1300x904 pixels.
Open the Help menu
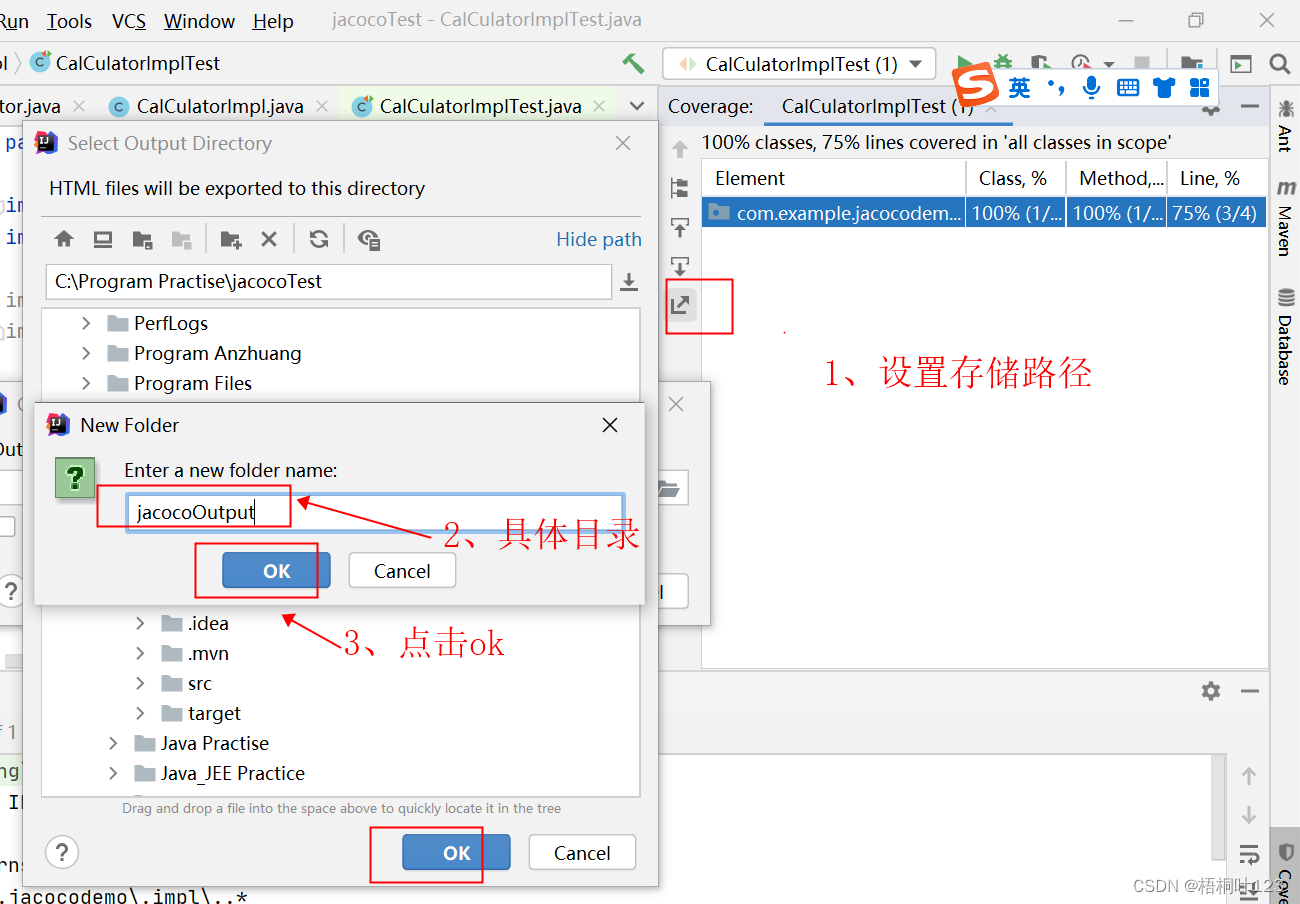point(273,21)
